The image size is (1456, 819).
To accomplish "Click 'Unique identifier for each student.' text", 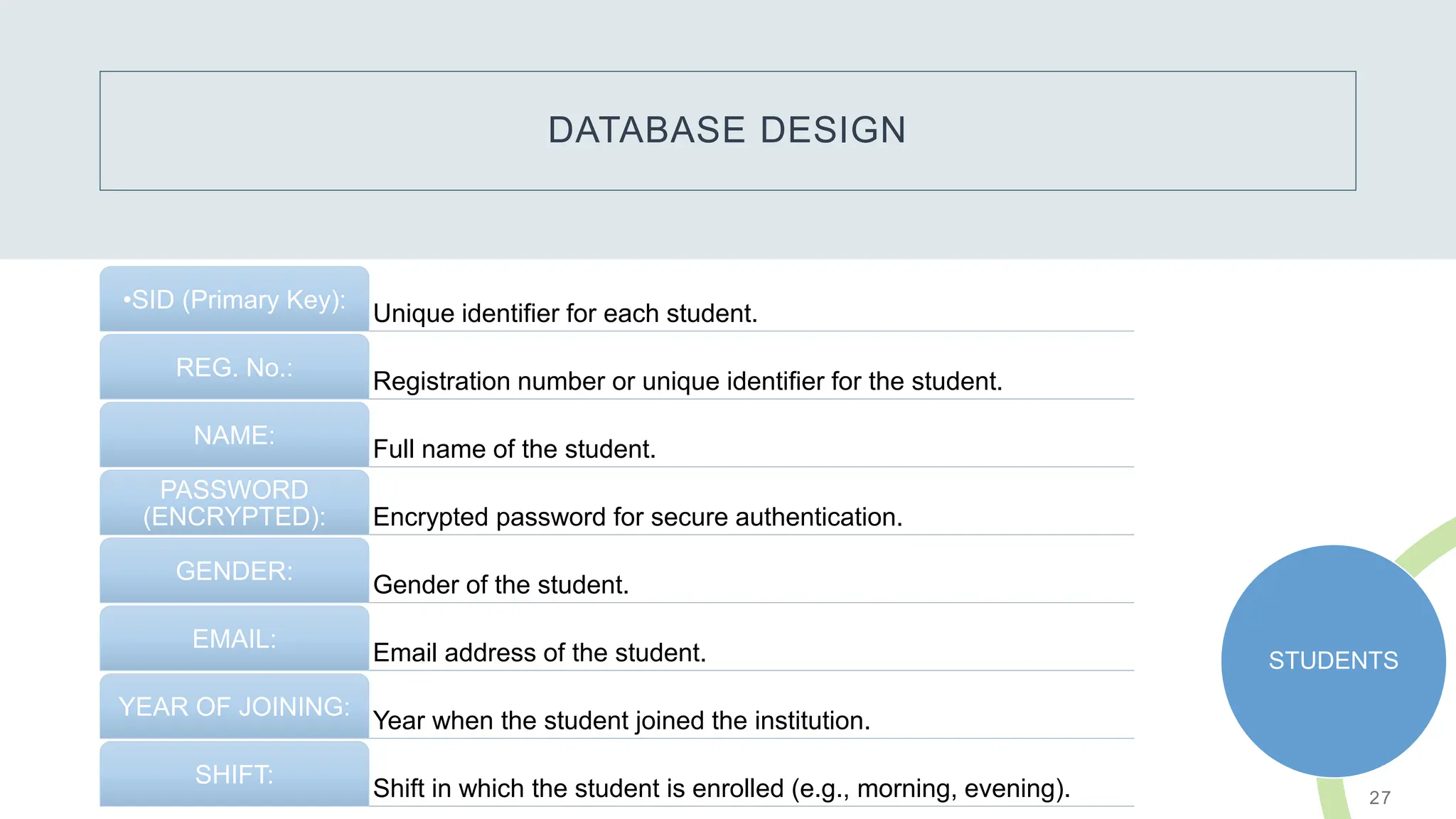I will [x=565, y=314].
